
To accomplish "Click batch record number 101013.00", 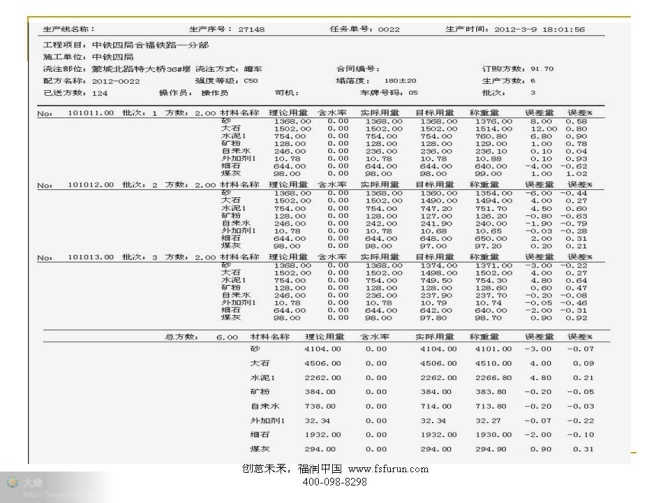I will 91,257.
